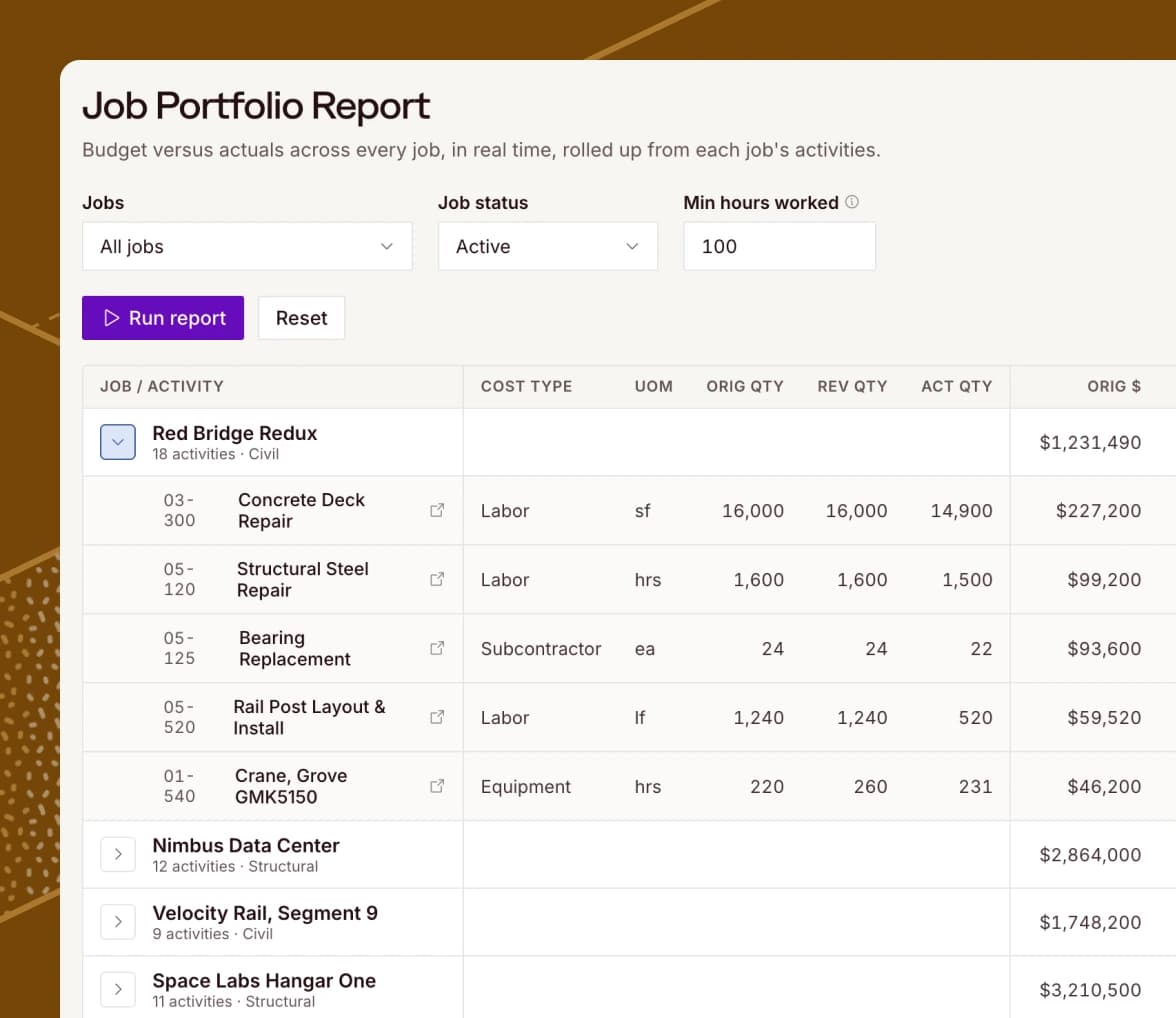
Task: Click the UOM column header
Action: point(653,386)
